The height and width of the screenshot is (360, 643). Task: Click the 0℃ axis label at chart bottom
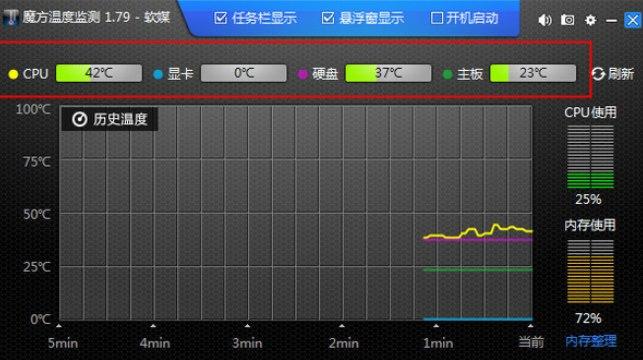(x=41, y=319)
